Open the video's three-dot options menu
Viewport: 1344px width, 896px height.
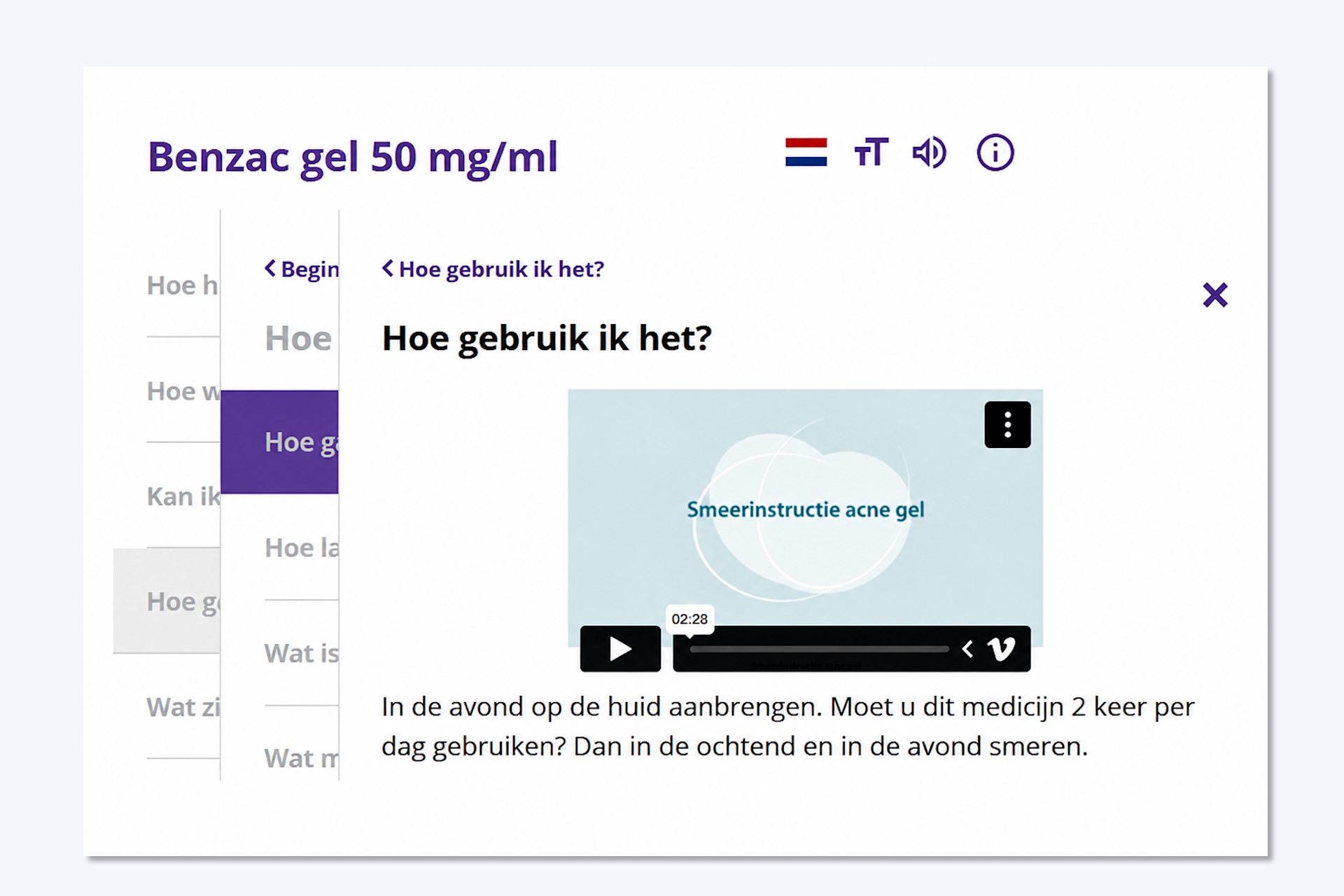(x=1007, y=425)
